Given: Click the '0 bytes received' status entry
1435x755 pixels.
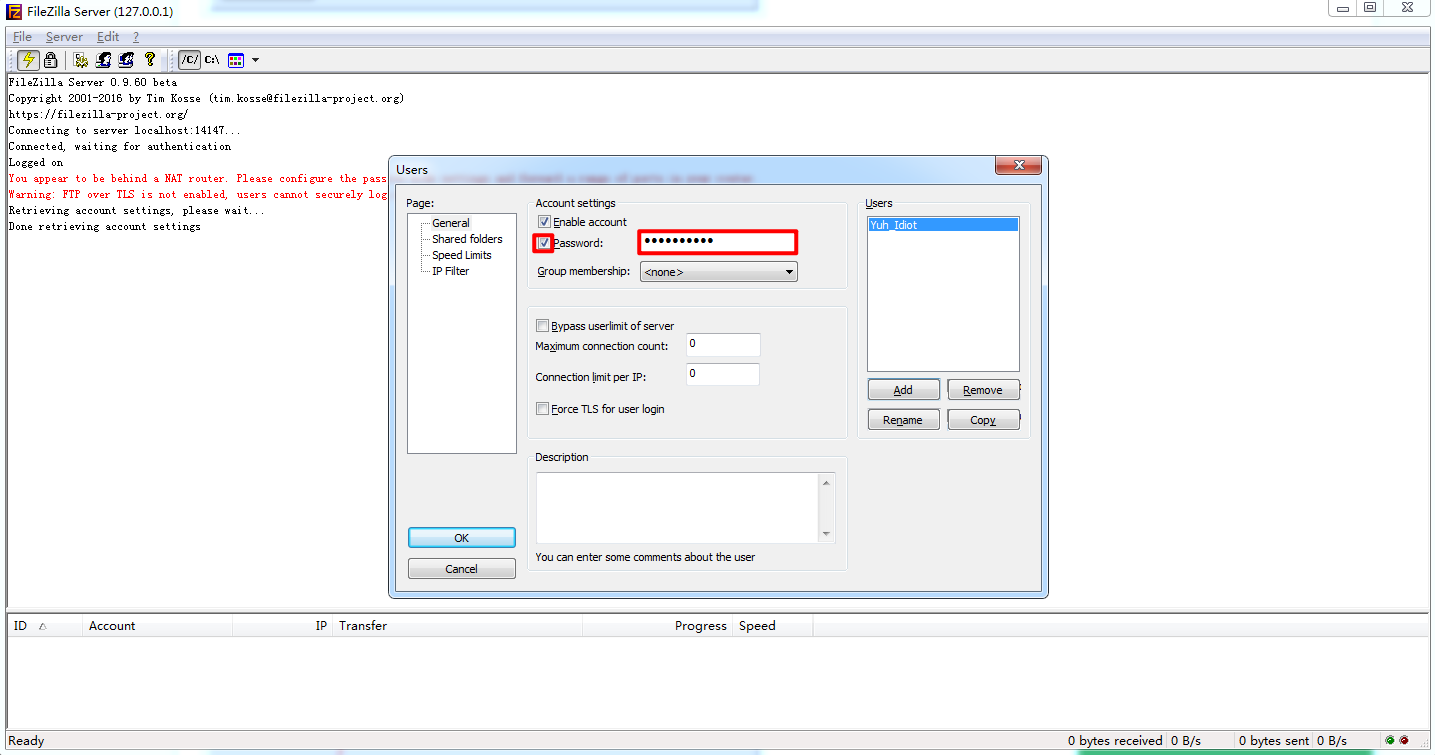Looking at the screenshot, I should [x=1115, y=741].
